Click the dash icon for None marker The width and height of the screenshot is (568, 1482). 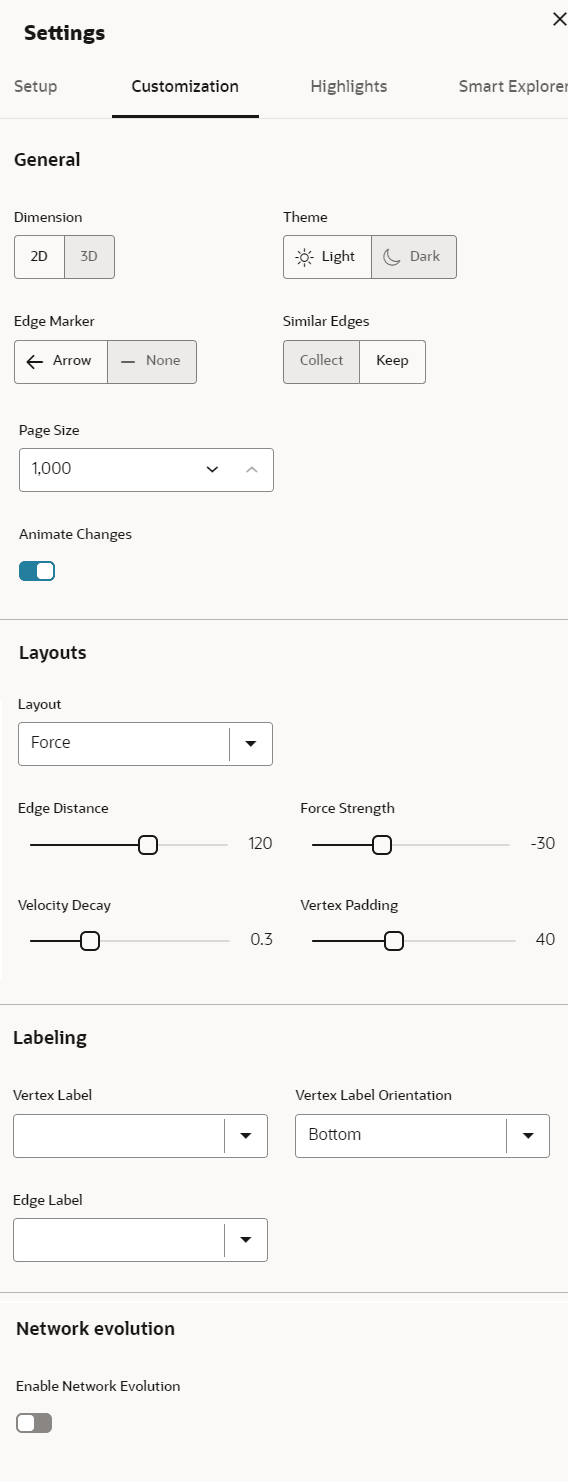point(127,362)
